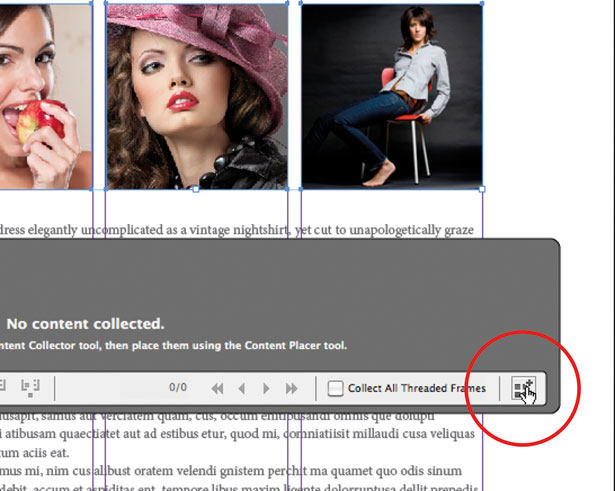This screenshot has height=491, width=615.
Task: Click the 0/0 item counter
Action: 178,387
